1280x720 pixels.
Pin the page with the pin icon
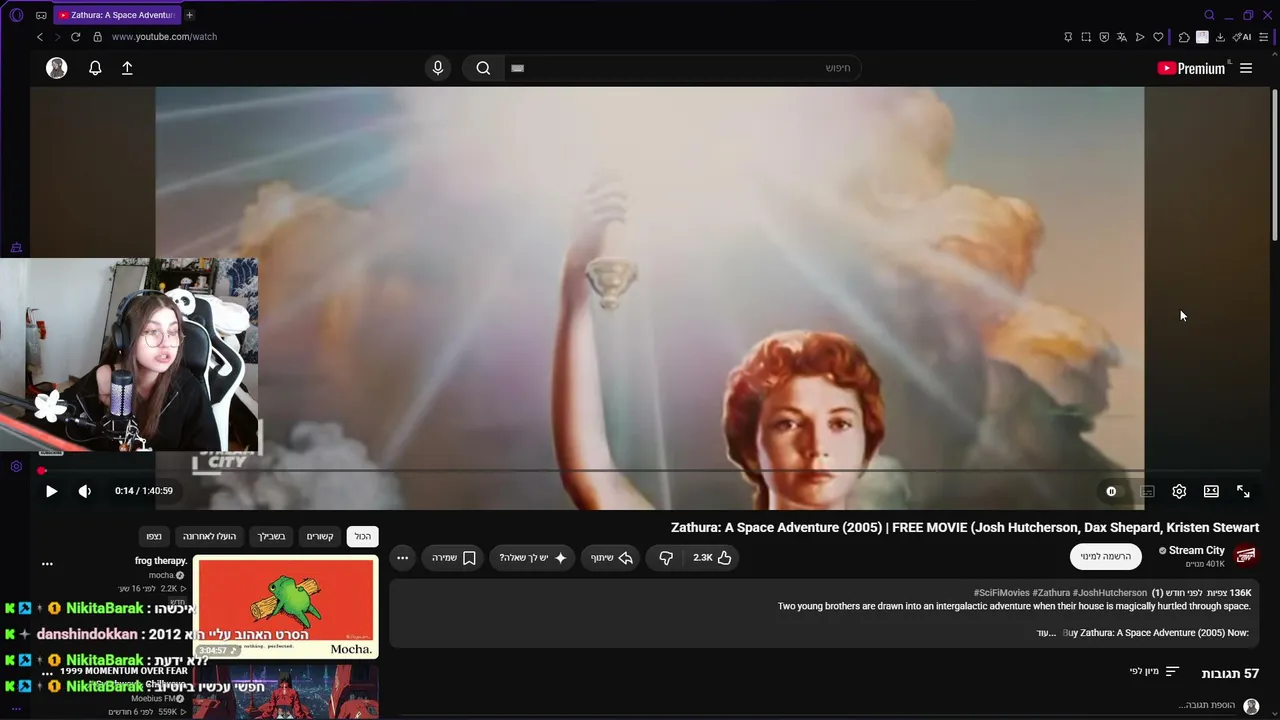[1068, 37]
